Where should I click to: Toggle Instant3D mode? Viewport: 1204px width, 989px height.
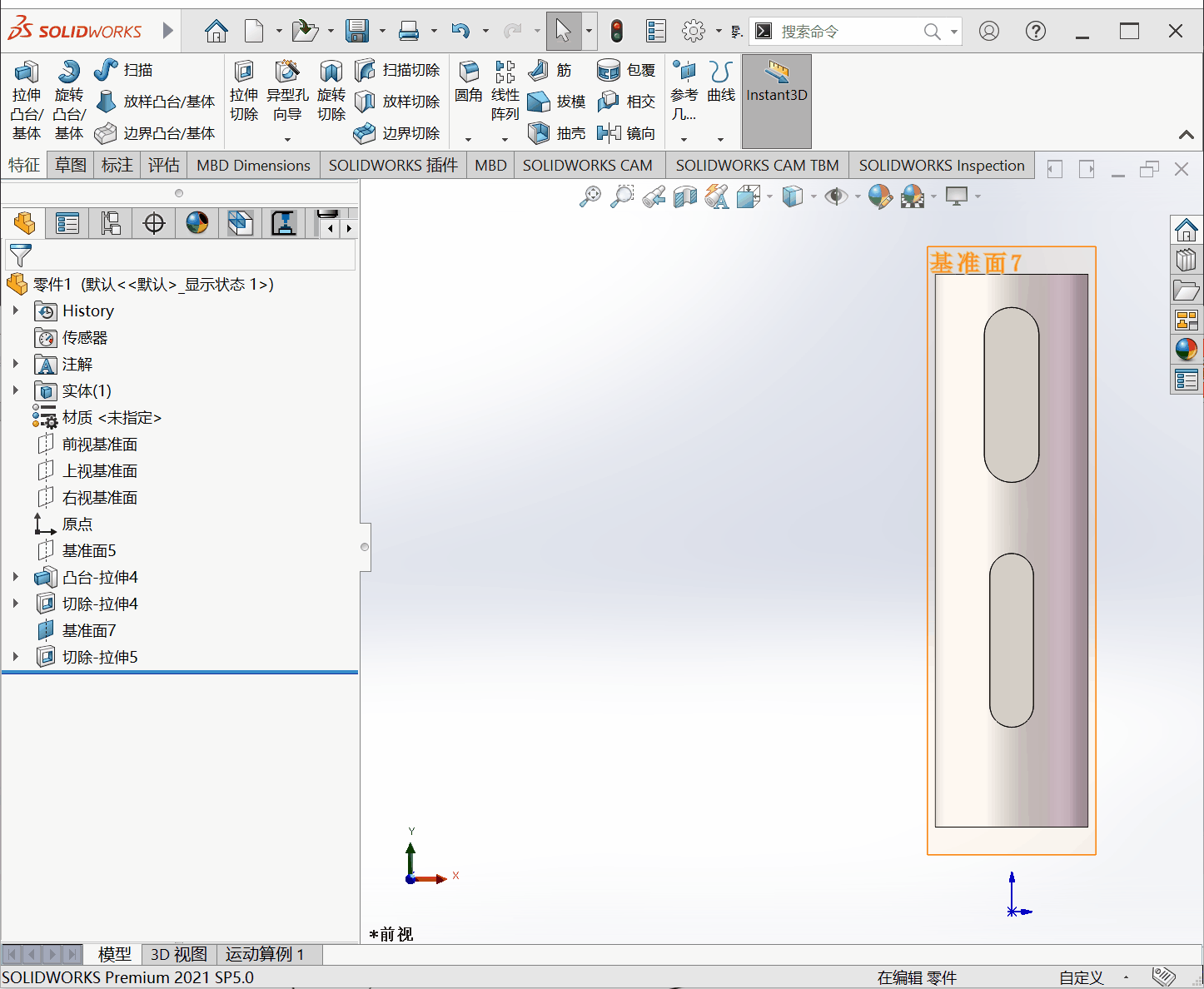click(777, 102)
